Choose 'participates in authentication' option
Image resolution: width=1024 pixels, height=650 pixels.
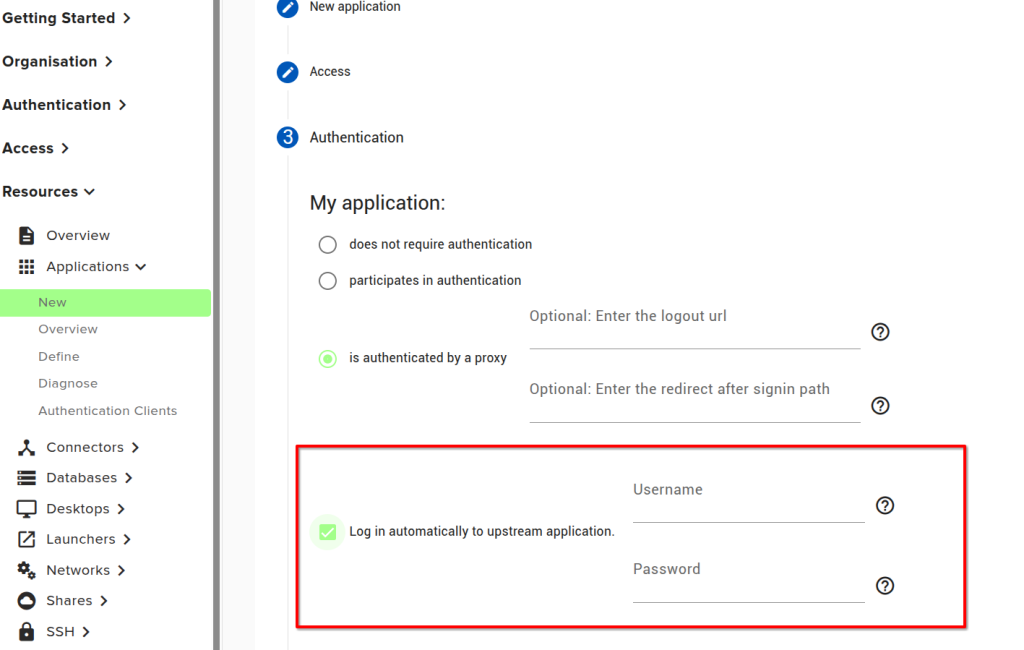point(327,281)
